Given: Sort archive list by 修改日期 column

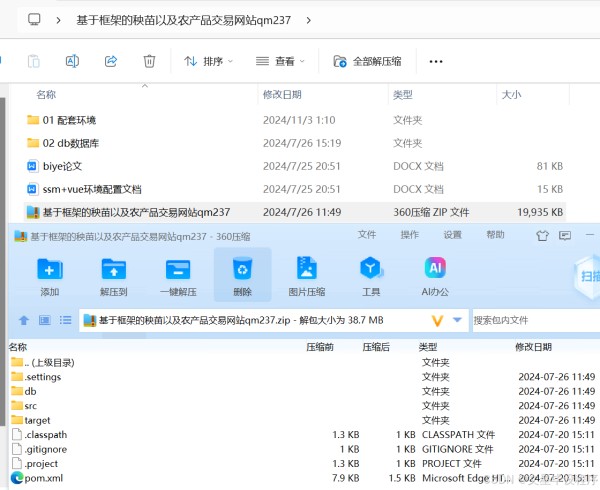Looking at the screenshot, I should [533, 347].
